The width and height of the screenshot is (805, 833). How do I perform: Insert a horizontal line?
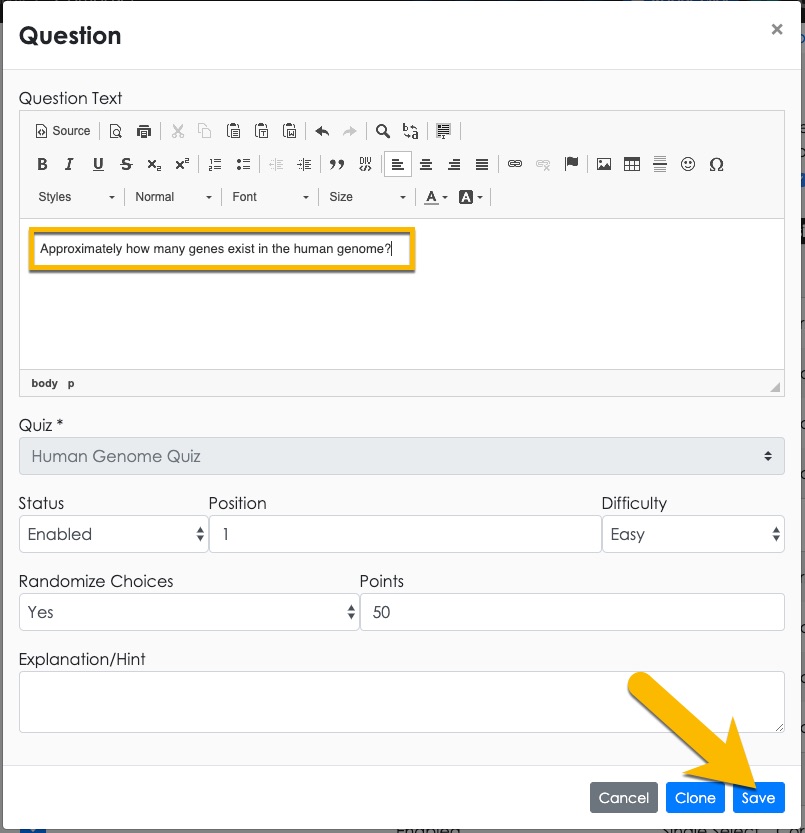click(660, 164)
